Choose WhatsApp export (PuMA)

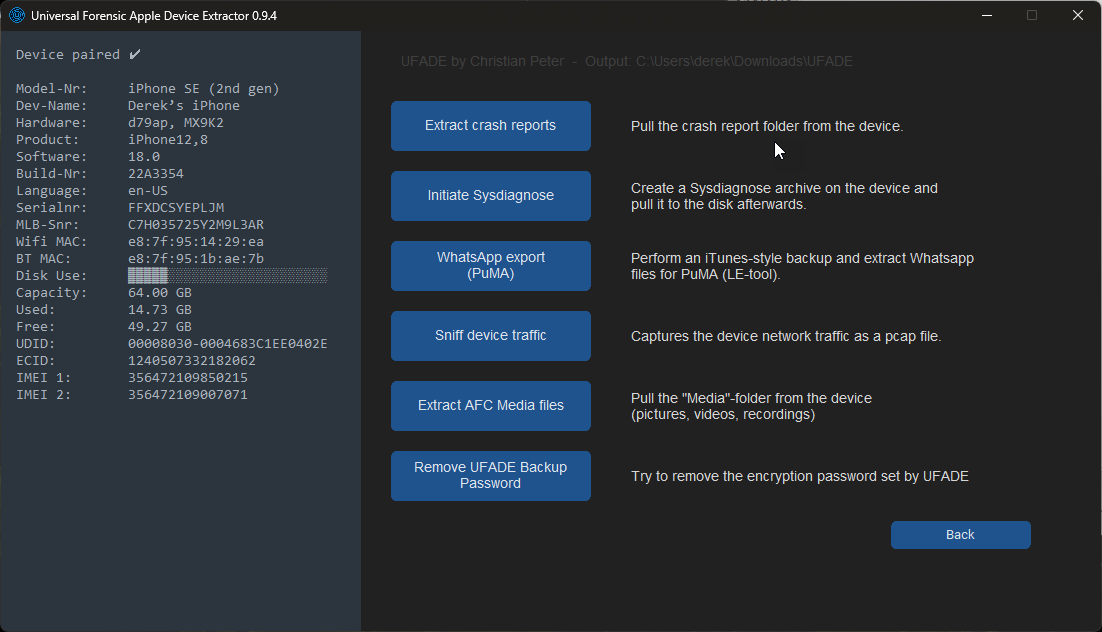(490, 266)
